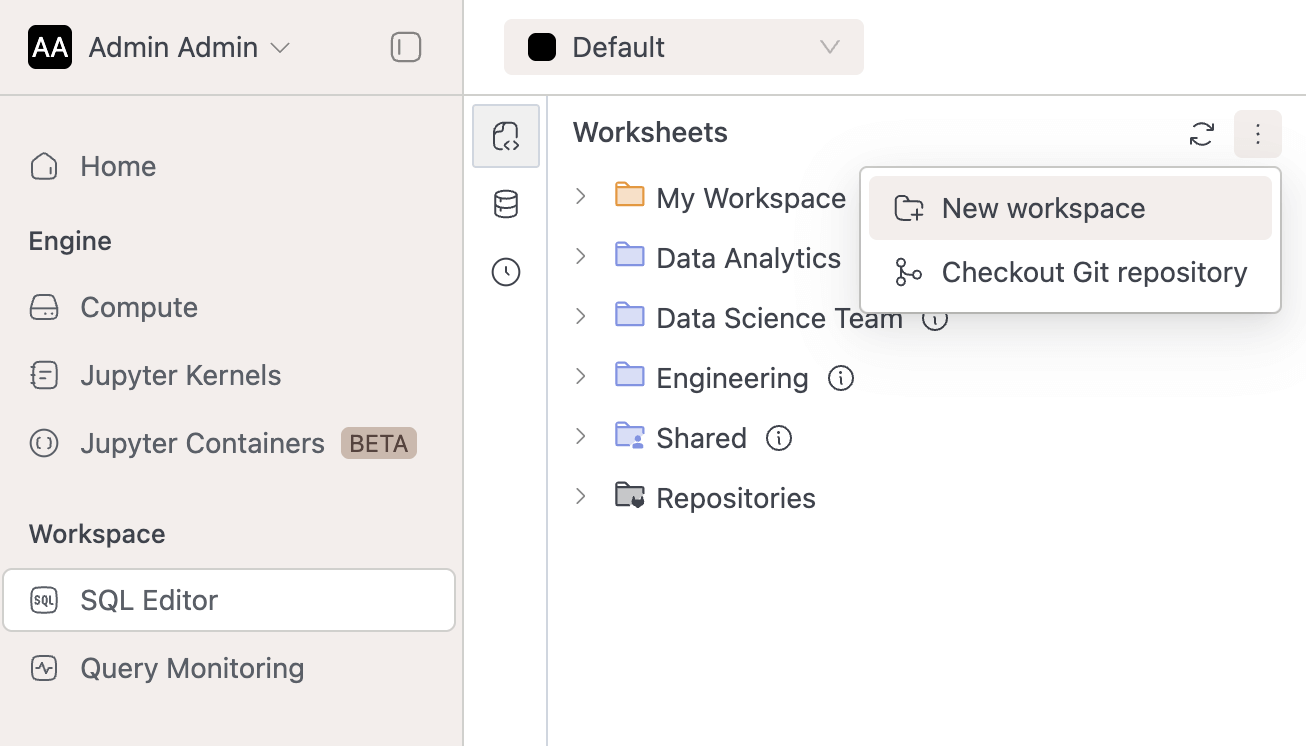Open the Admin Admin account dropdown
This screenshot has height=746, width=1306.
click(189, 47)
